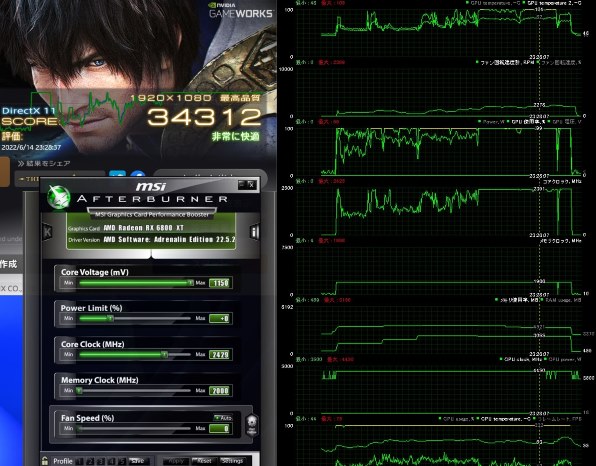Click the Memory Clock value field
This screenshot has width=596, height=466.
click(220, 390)
